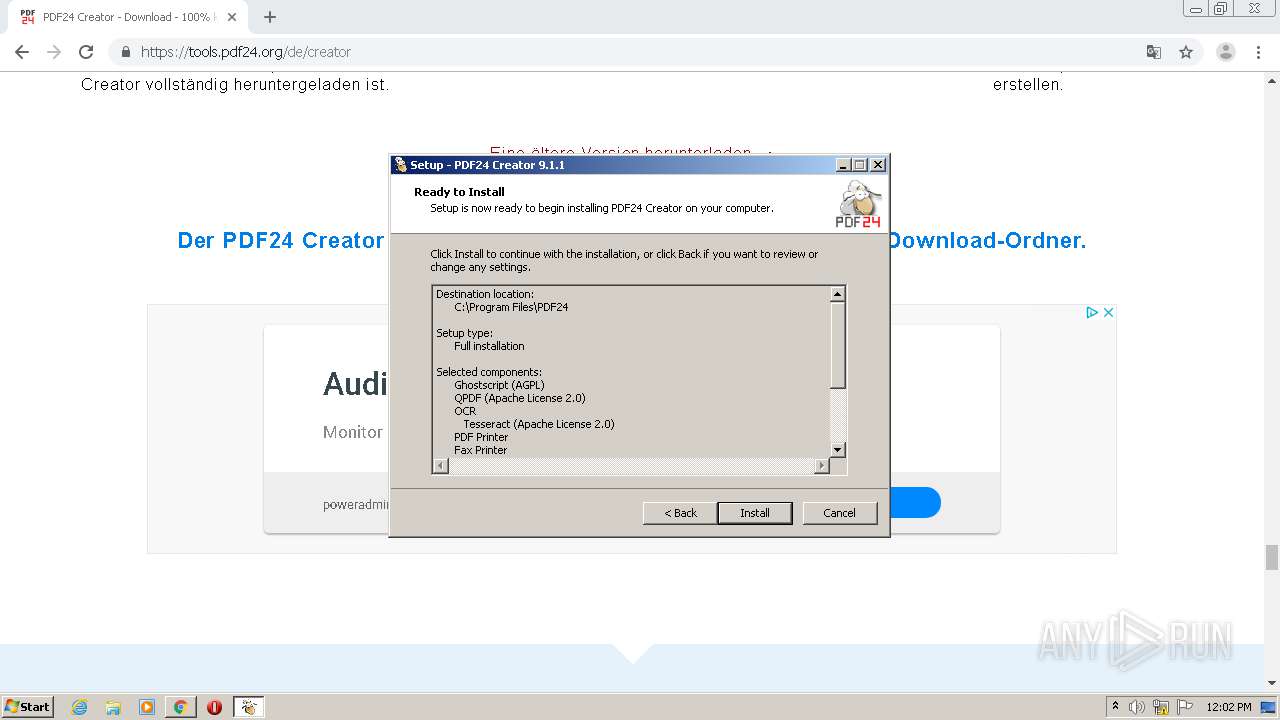Cancel the PDF24 Creator setup
This screenshot has height=720, width=1280.
(x=839, y=513)
